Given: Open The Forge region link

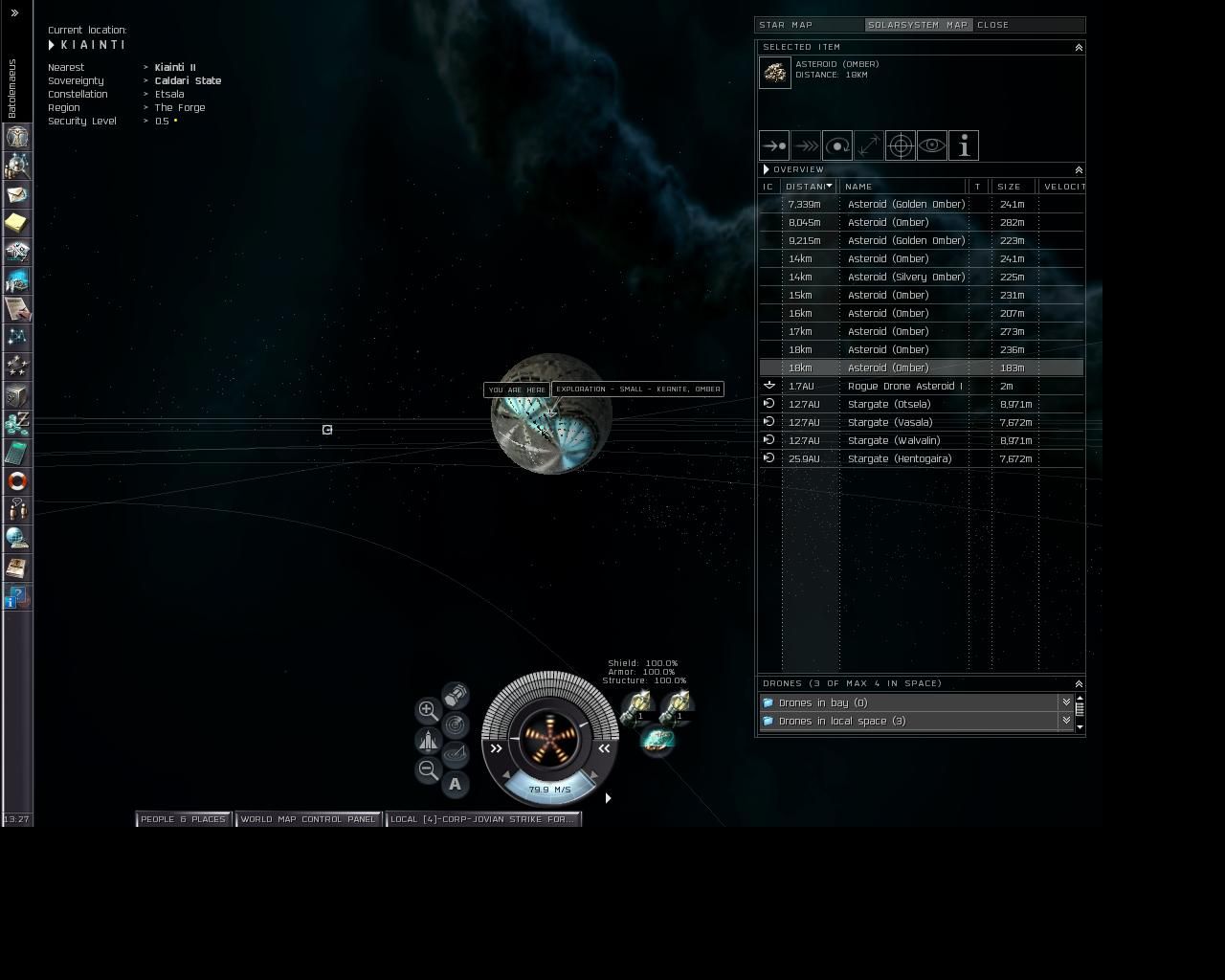Looking at the screenshot, I should (x=180, y=108).
